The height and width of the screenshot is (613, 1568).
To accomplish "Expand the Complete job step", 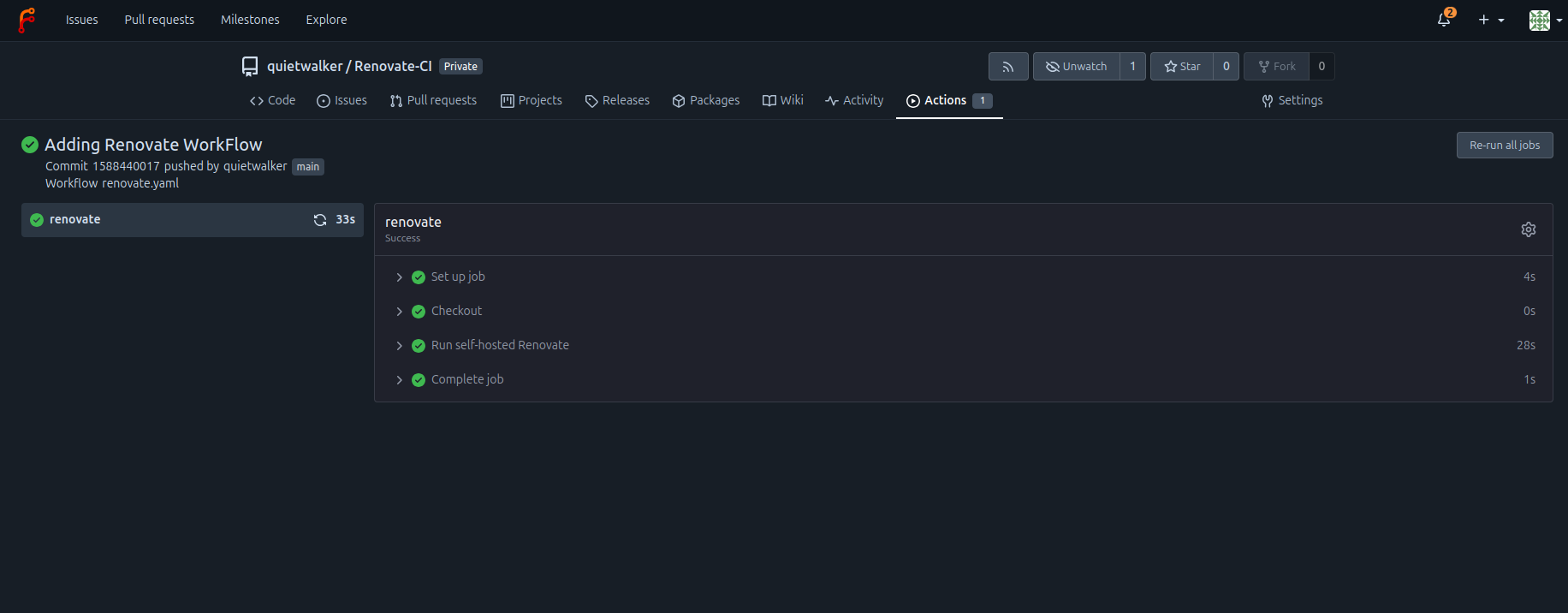I will click(x=467, y=379).
